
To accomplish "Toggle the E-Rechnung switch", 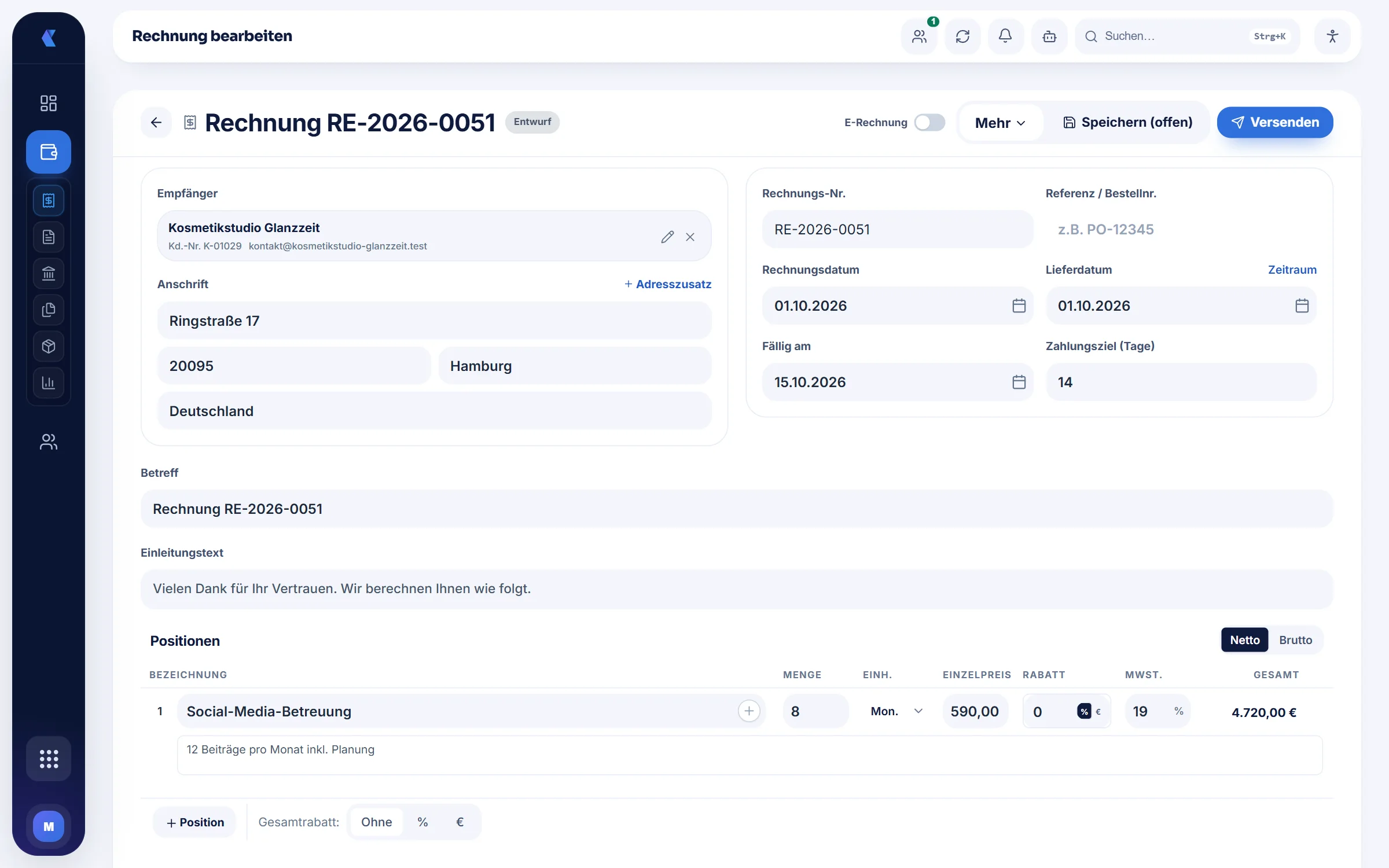I will point(929,122).
